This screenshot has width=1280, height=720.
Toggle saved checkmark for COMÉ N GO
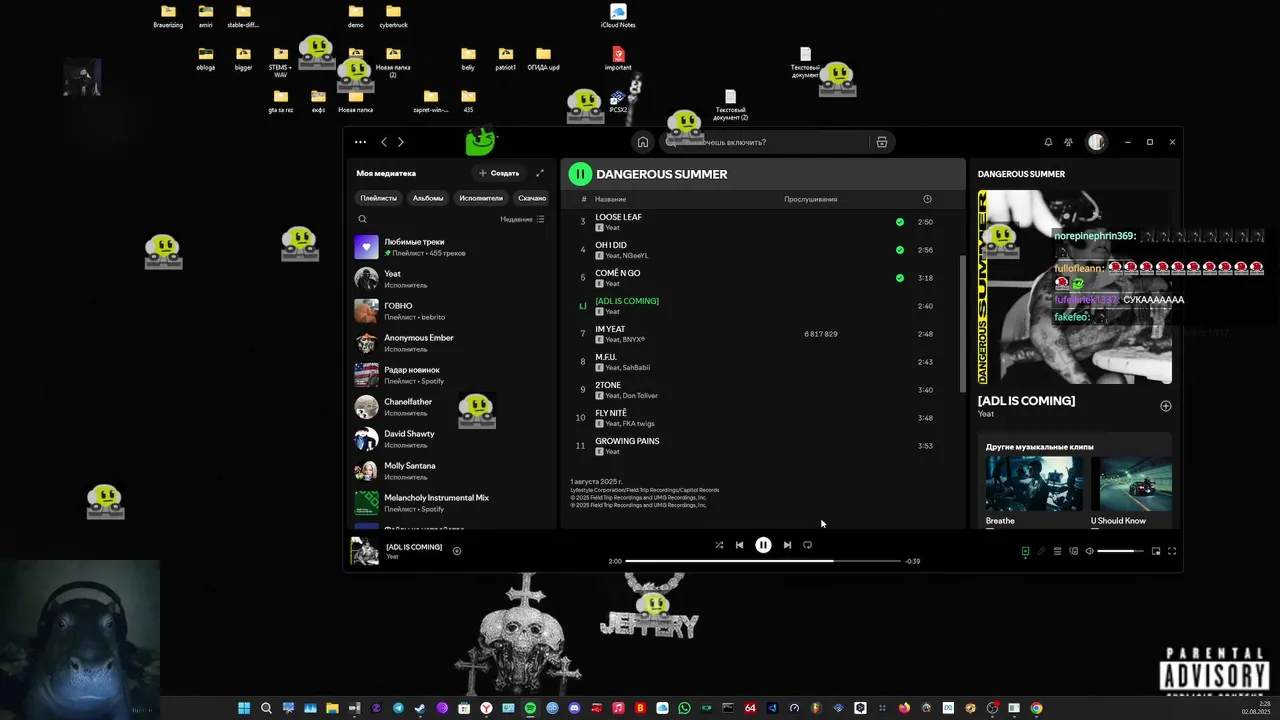(900, 278)
